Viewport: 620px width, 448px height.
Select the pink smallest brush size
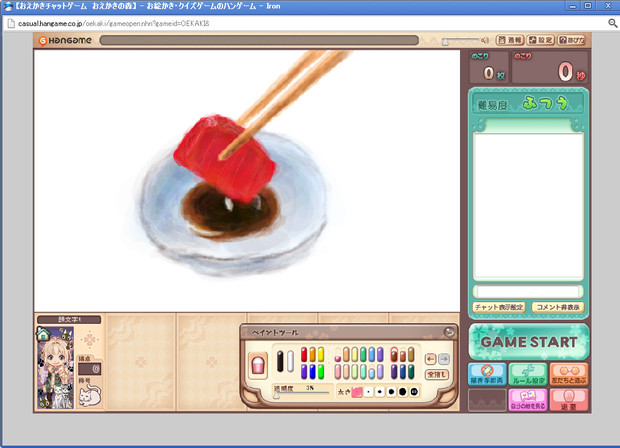click(357, 392)
